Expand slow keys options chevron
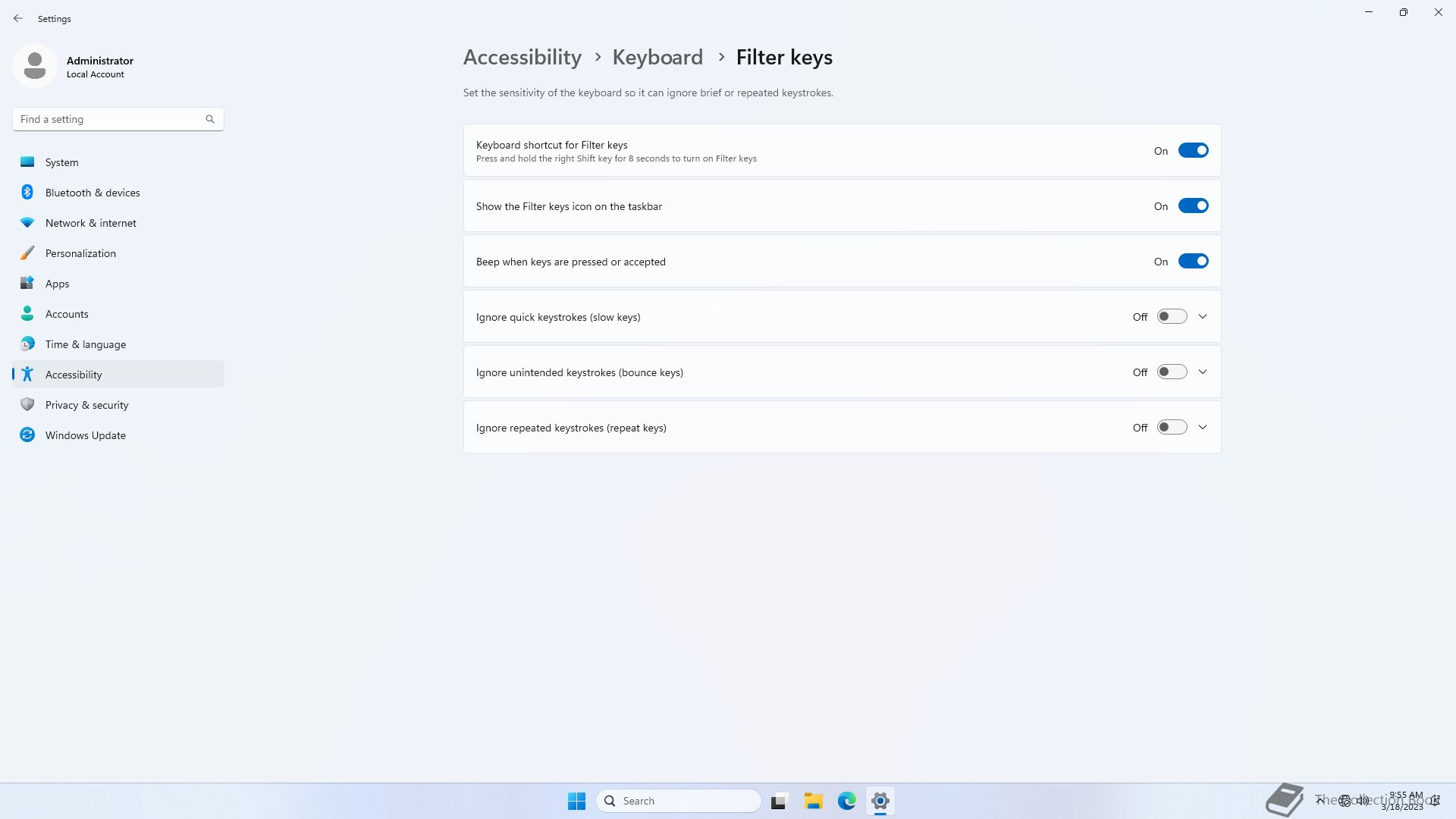Image resolution: width=1456 pixels, height=819 pixels. [x=1203, y=317]
